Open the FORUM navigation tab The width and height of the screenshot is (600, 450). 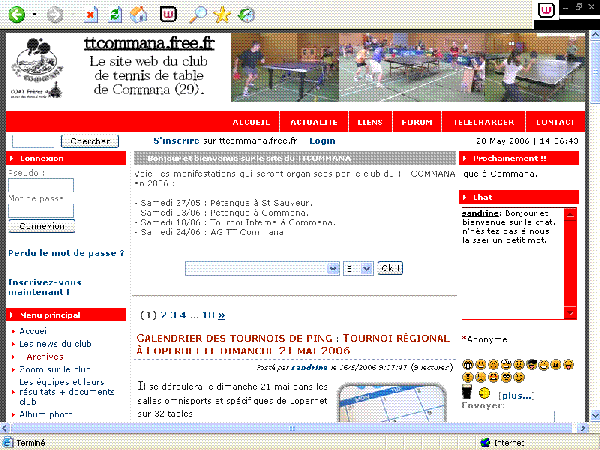(417, 122)
